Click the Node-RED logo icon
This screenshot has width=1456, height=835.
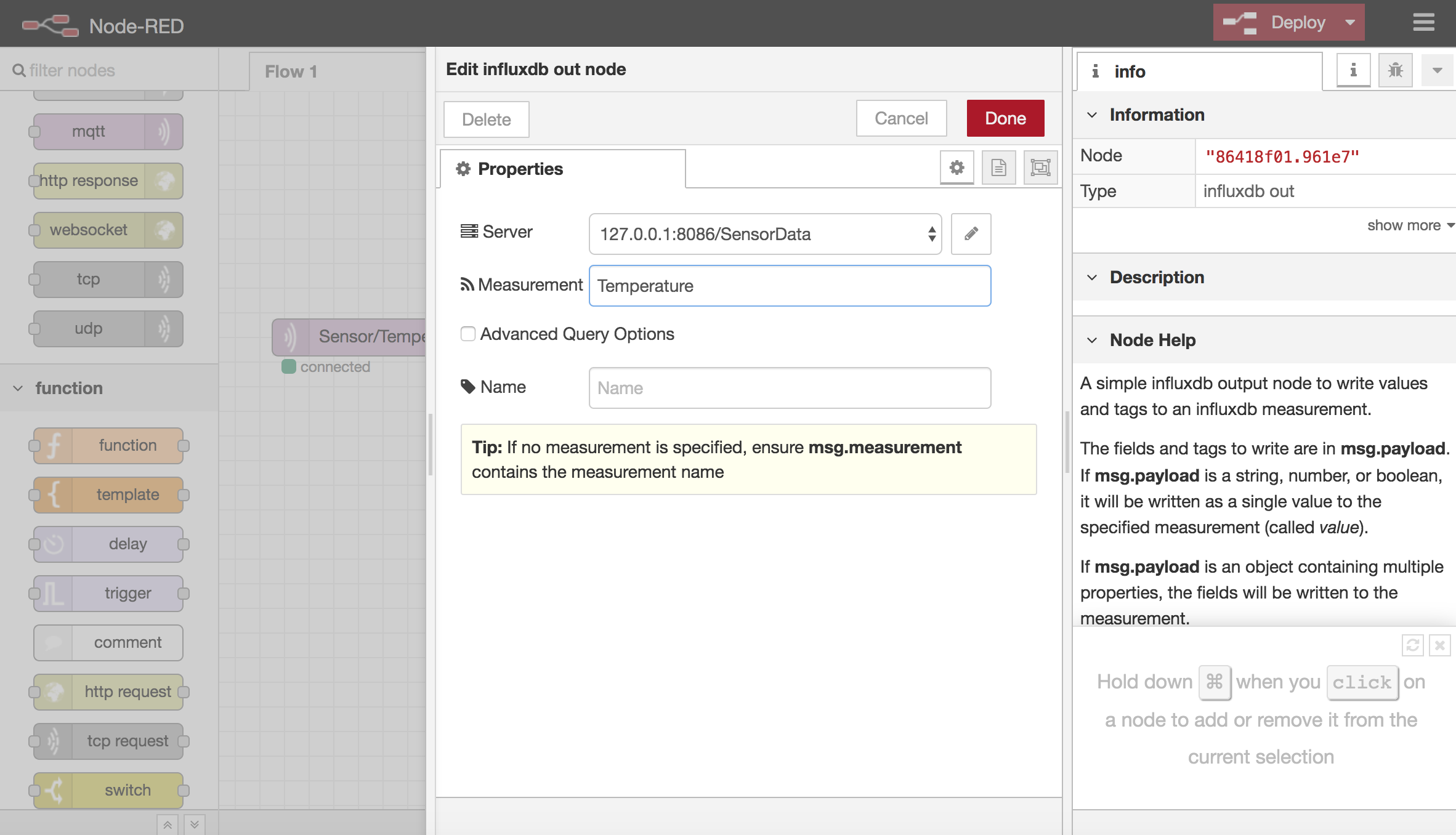(x=51, y=25)
